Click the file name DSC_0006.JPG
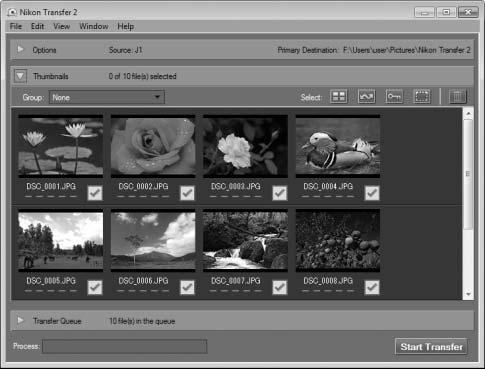This screenshot has width=485, height=369. coord(143,281)
